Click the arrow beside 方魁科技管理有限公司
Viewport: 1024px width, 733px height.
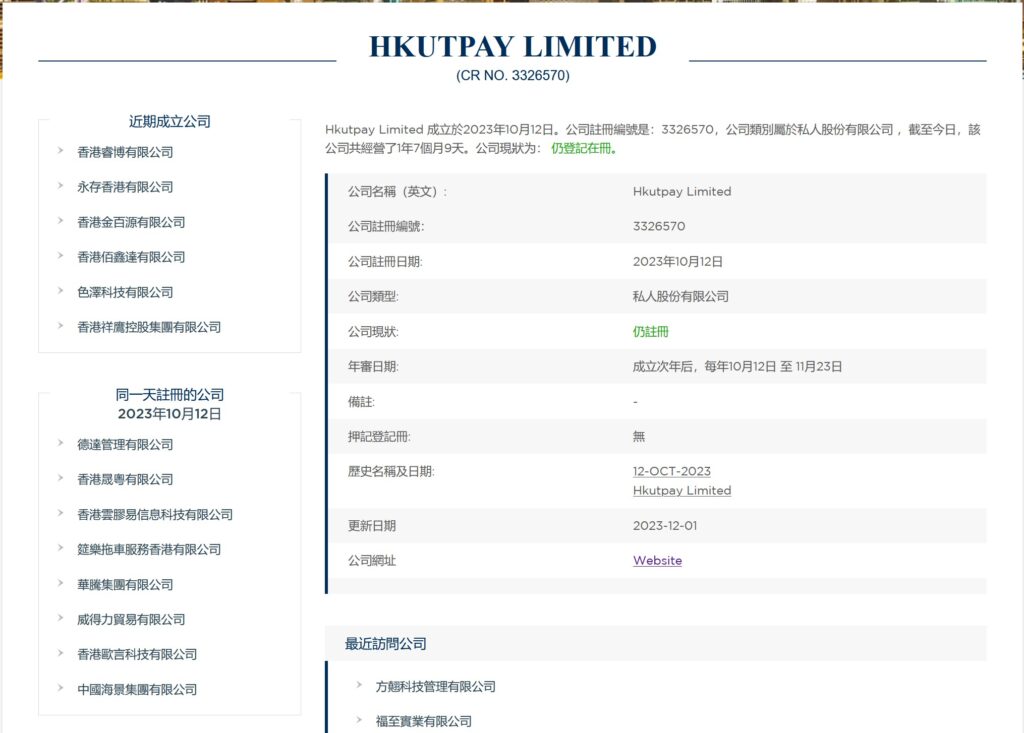pos(359,685)
